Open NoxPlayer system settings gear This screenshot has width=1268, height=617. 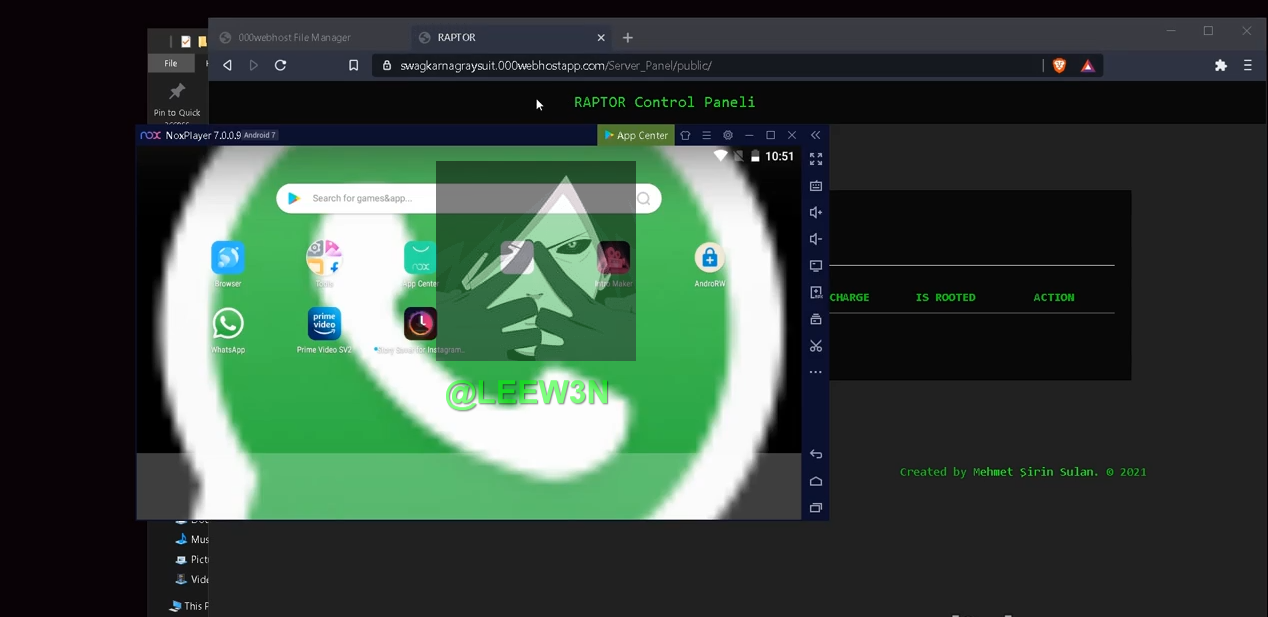click(x=728, y=135)
